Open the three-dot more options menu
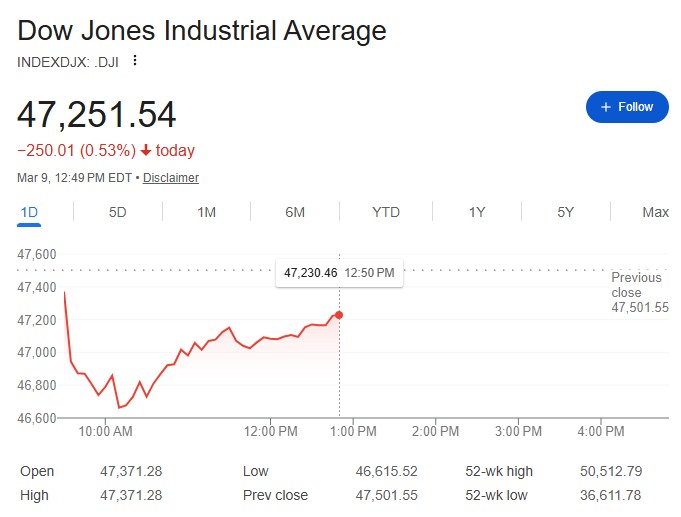681x517 pixels. (x=135, y=60)
